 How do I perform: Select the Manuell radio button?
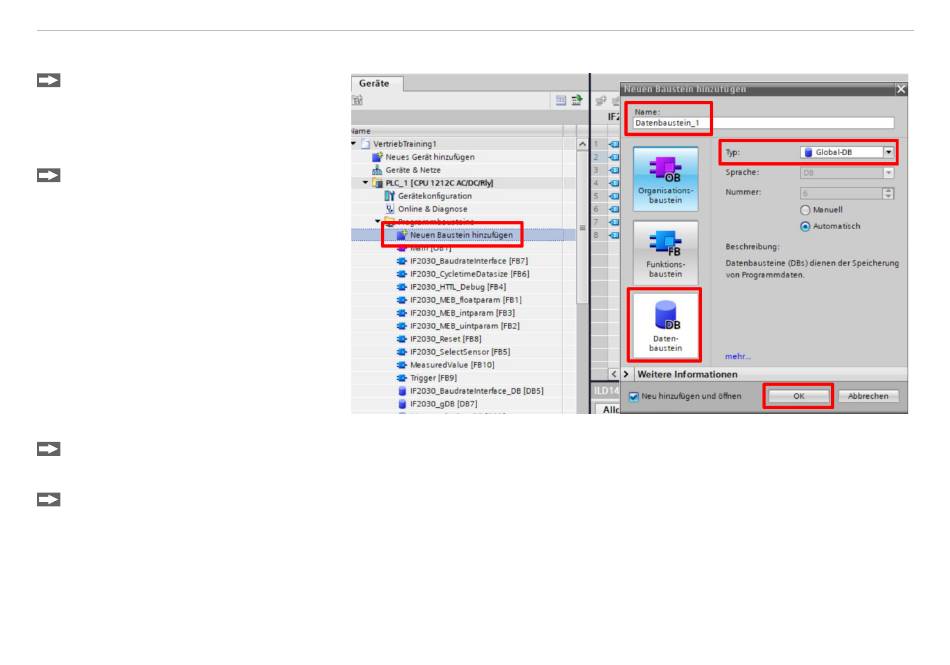[805, 210]
